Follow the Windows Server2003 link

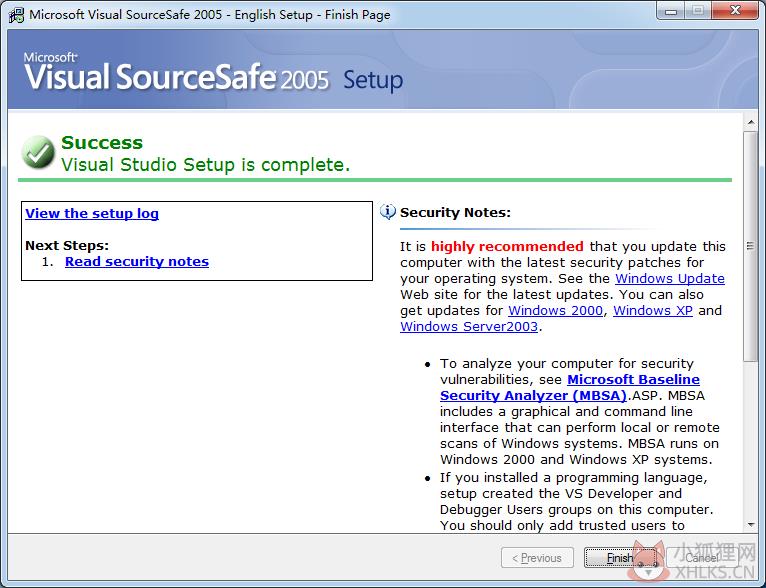click(469, 327)
